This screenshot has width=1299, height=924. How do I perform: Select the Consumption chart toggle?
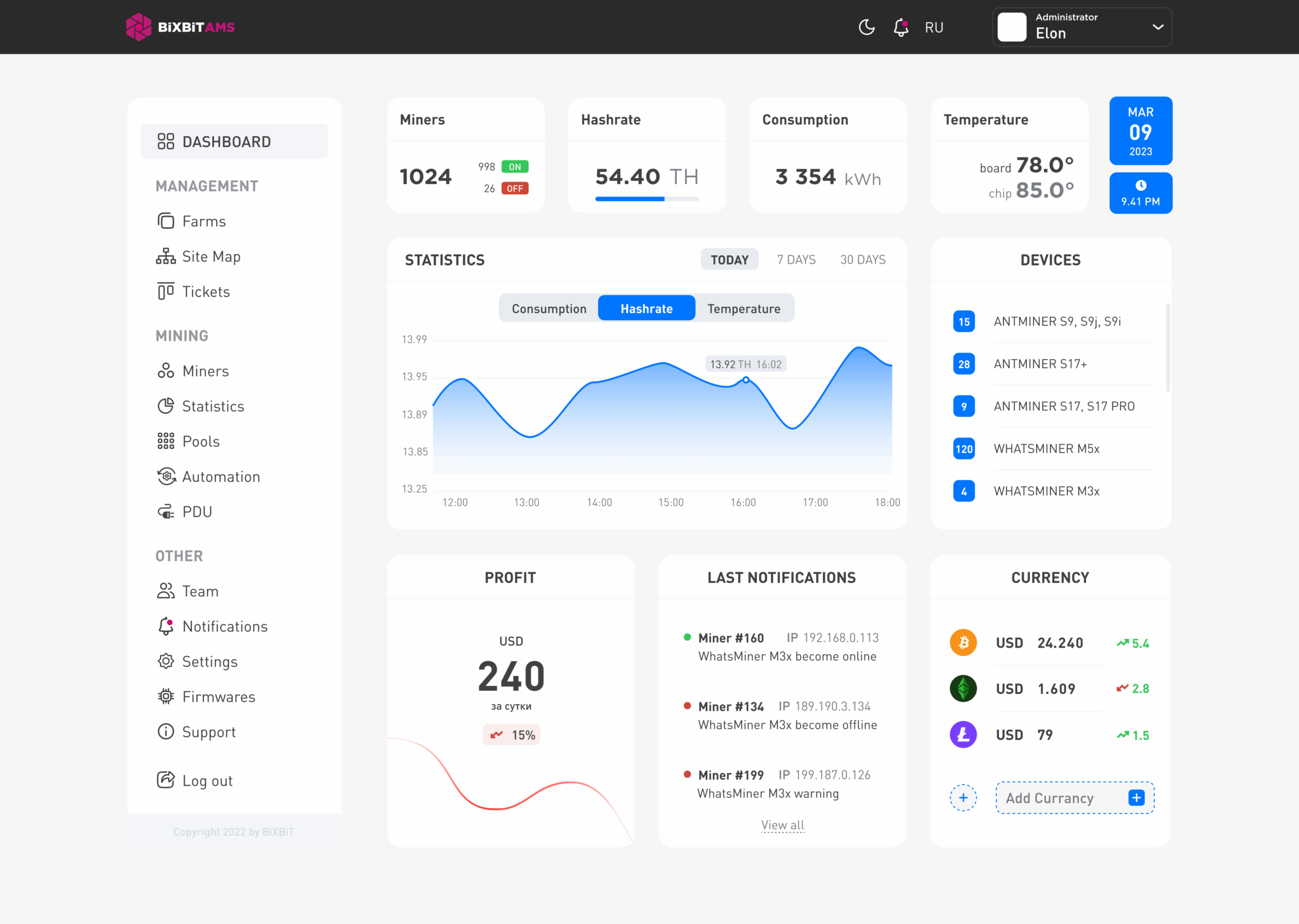(549, 309)
